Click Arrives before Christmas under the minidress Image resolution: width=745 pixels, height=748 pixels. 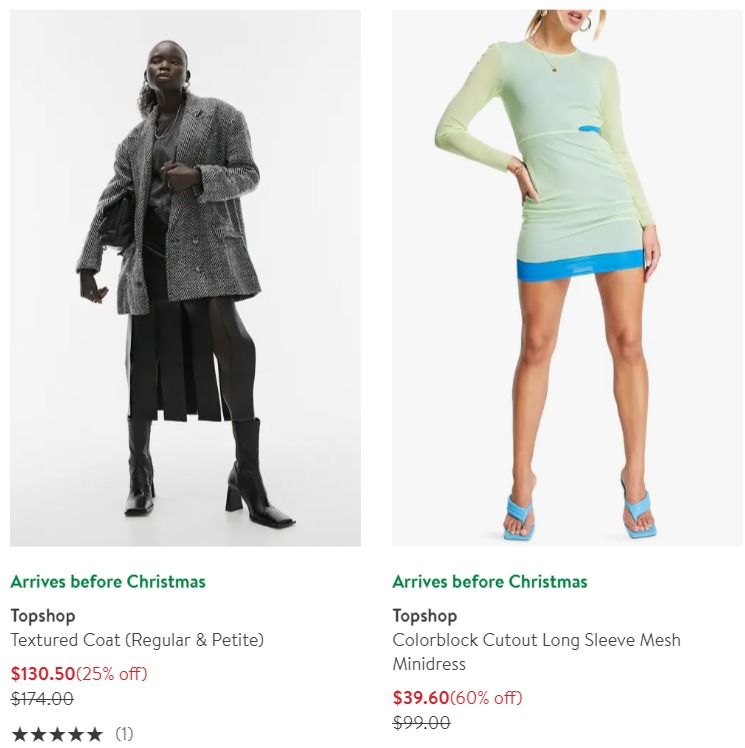tap(490, 582)
